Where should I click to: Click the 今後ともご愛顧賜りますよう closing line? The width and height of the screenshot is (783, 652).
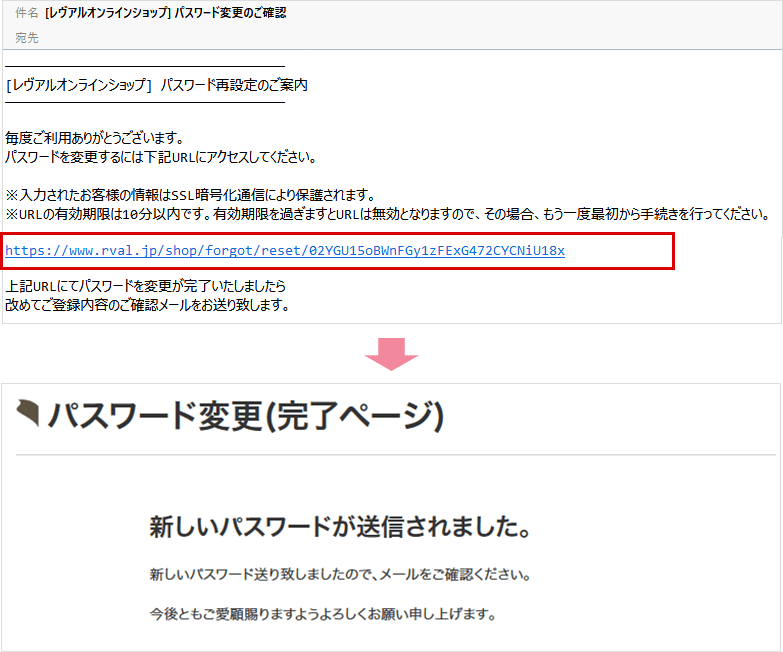click(x=323, y=614)
